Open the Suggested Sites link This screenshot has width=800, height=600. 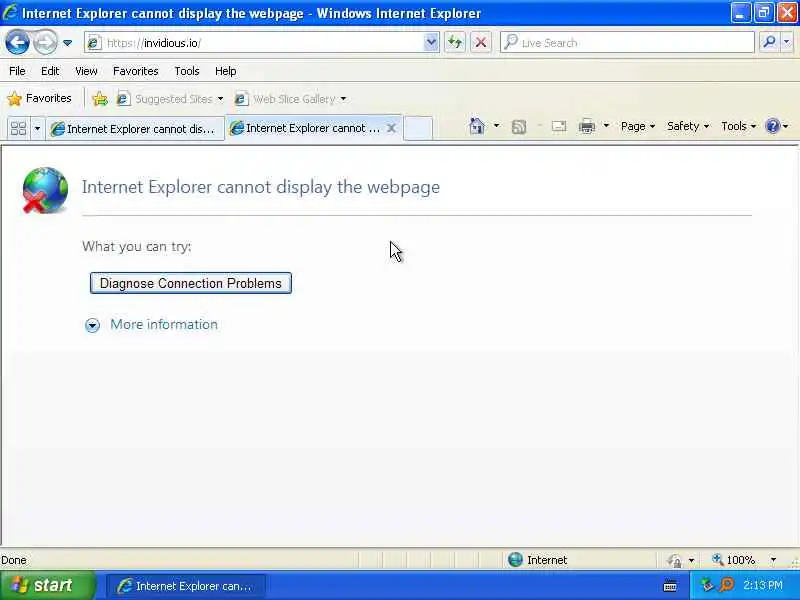pos(170,98)
